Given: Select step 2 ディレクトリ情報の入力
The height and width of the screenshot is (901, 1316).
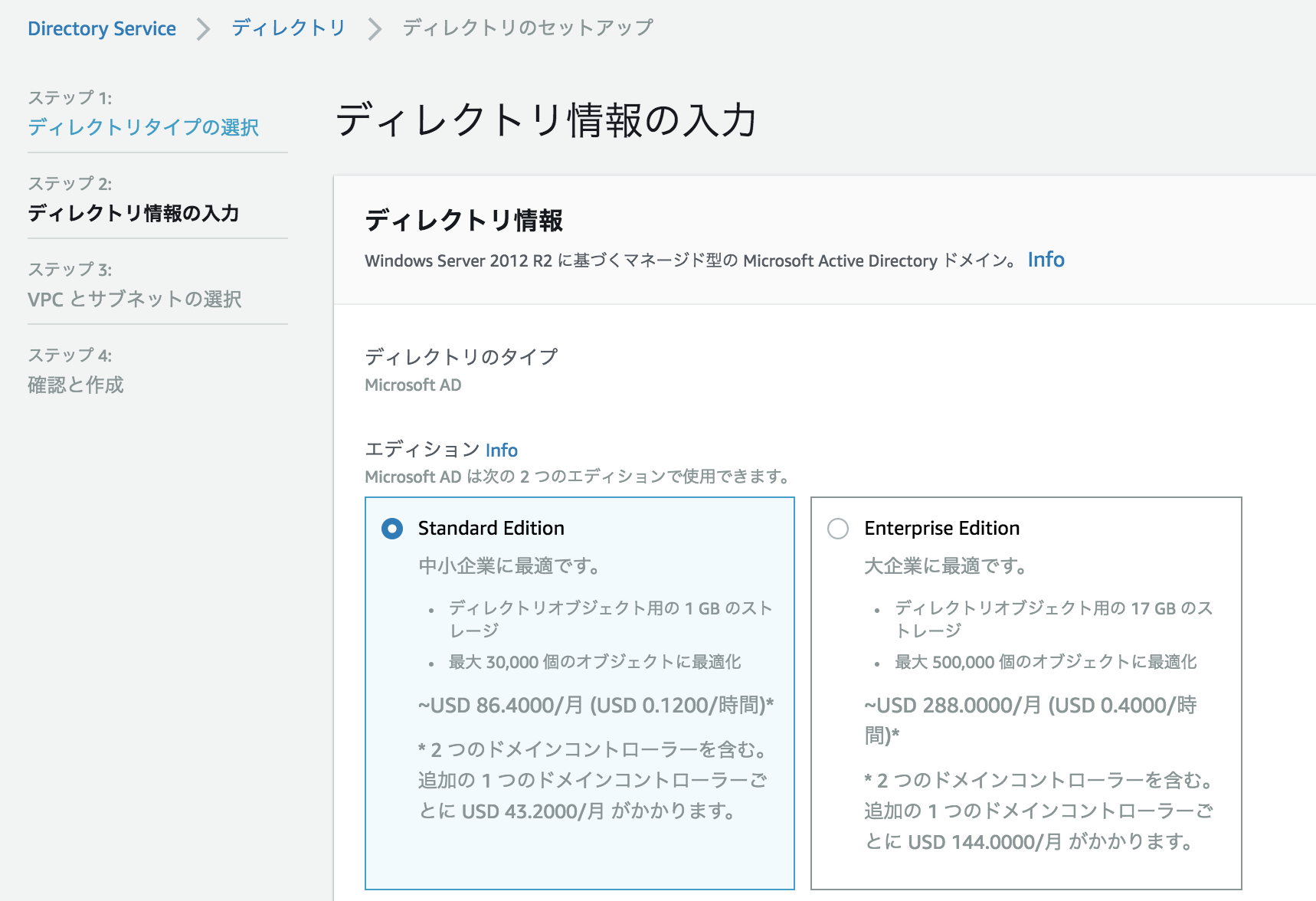Looking at the screenshot, I should (x=133, y=213).
